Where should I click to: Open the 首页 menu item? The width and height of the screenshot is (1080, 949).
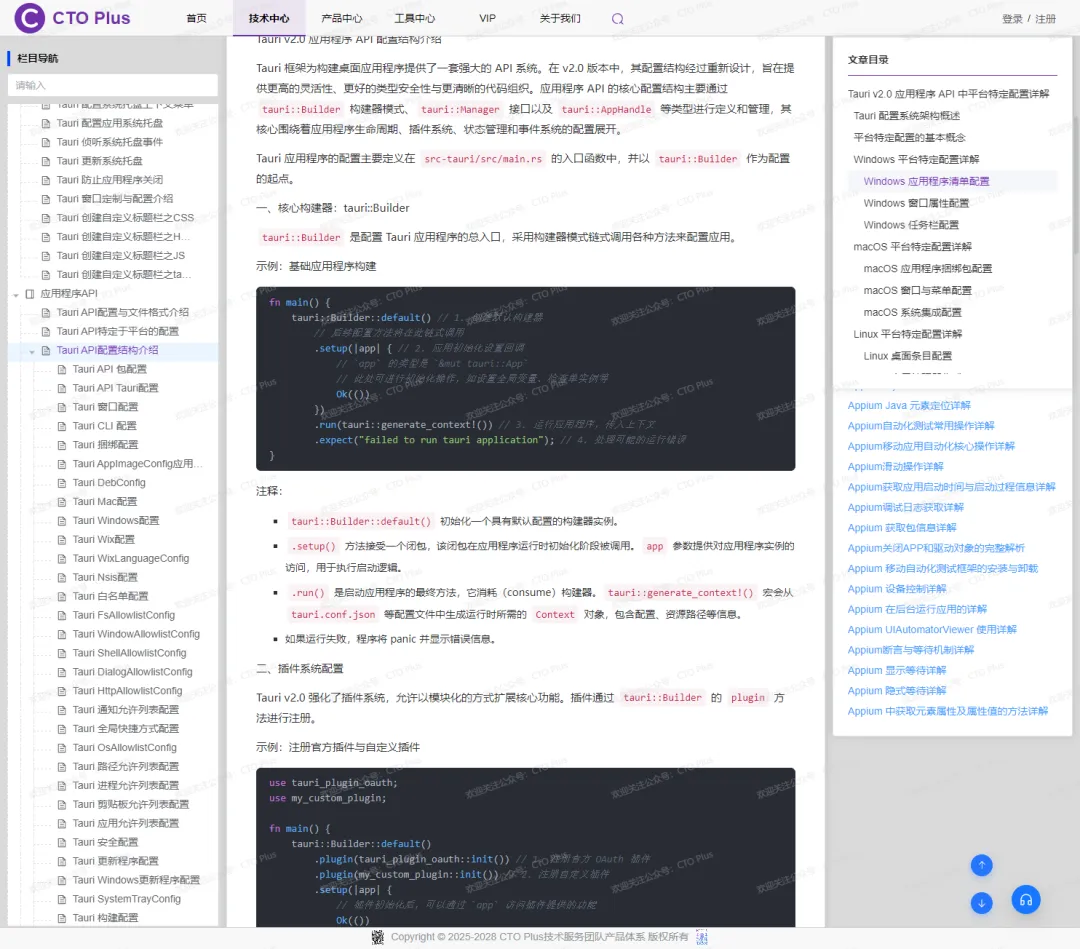point(196,19)
